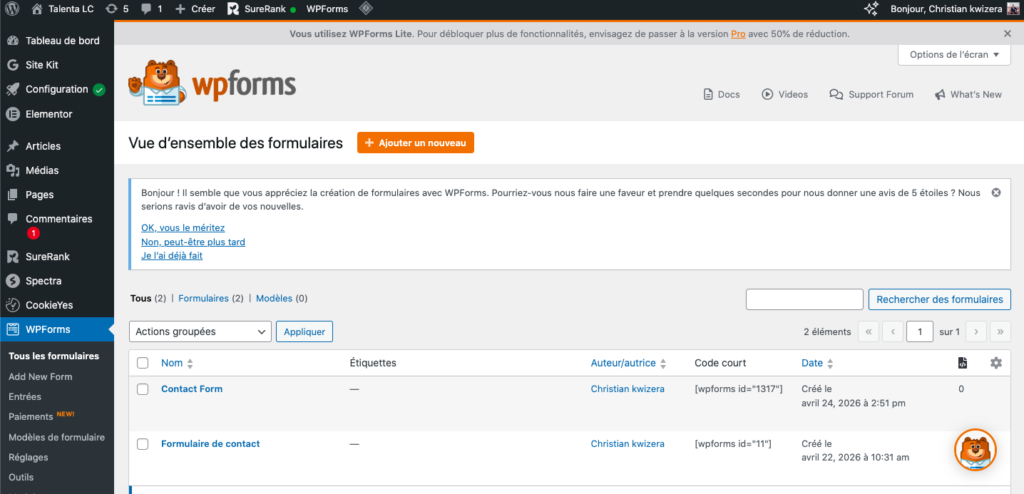Image resolution: width=1024 pixels, height=494 pixels.
Task: Sort forms by Nom column
Action: (x=177, y=363)
